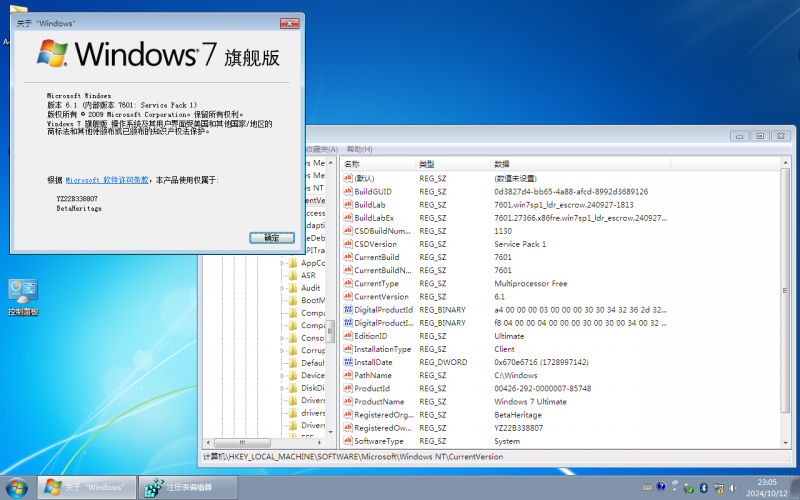Click the tree pane scroll-up arrow
This screenshot has width=800, height=500.
point(331,163)
